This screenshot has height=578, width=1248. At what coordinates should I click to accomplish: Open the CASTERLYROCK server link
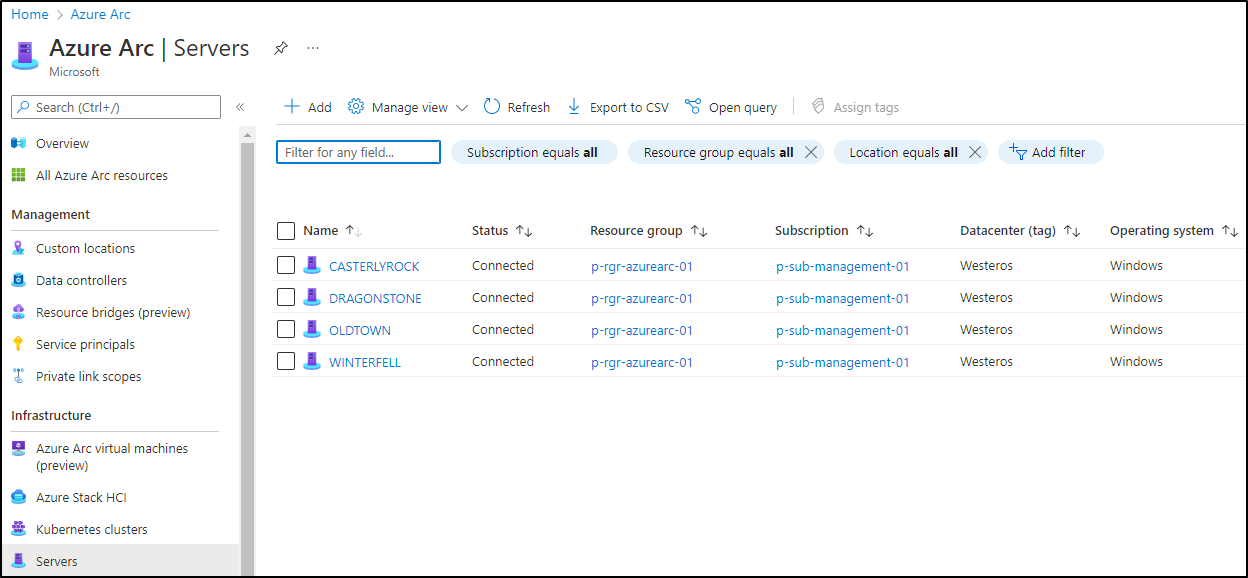[x=374, y=266]
